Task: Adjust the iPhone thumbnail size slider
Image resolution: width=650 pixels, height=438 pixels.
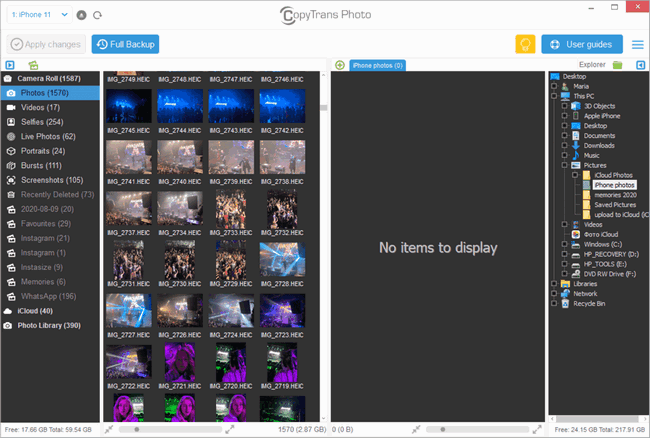Action: (x=136, y=429)
